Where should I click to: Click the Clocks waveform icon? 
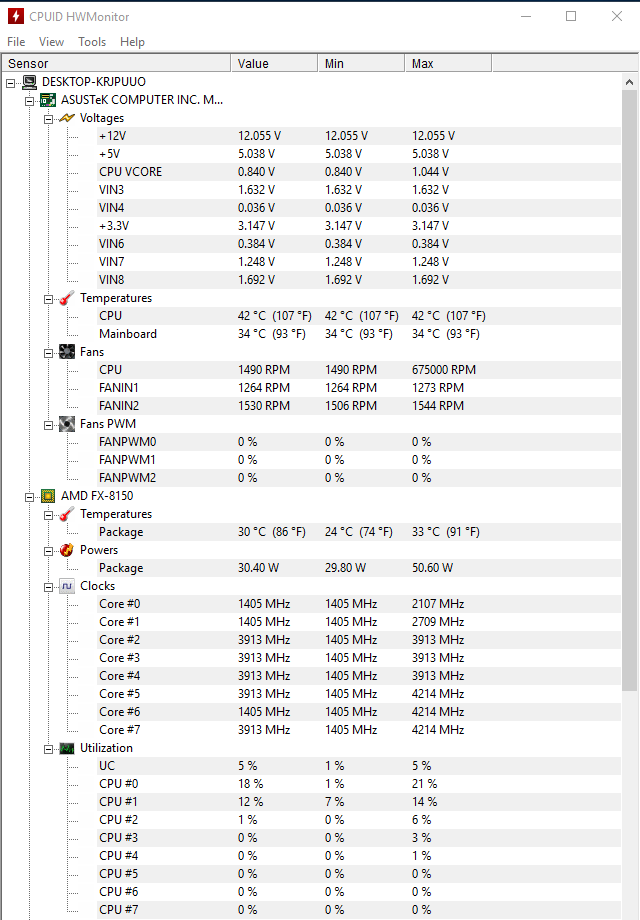pyautogui.click(x=67, y=586)
